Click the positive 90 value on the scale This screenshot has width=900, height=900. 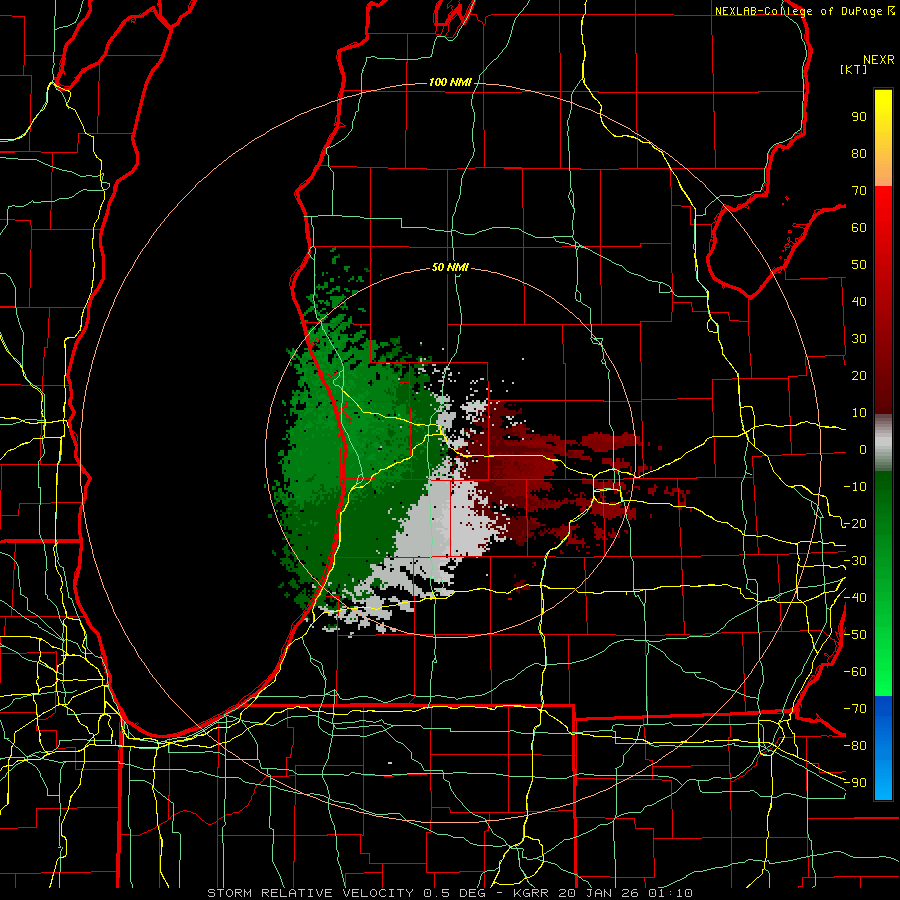tap(859, 117)
